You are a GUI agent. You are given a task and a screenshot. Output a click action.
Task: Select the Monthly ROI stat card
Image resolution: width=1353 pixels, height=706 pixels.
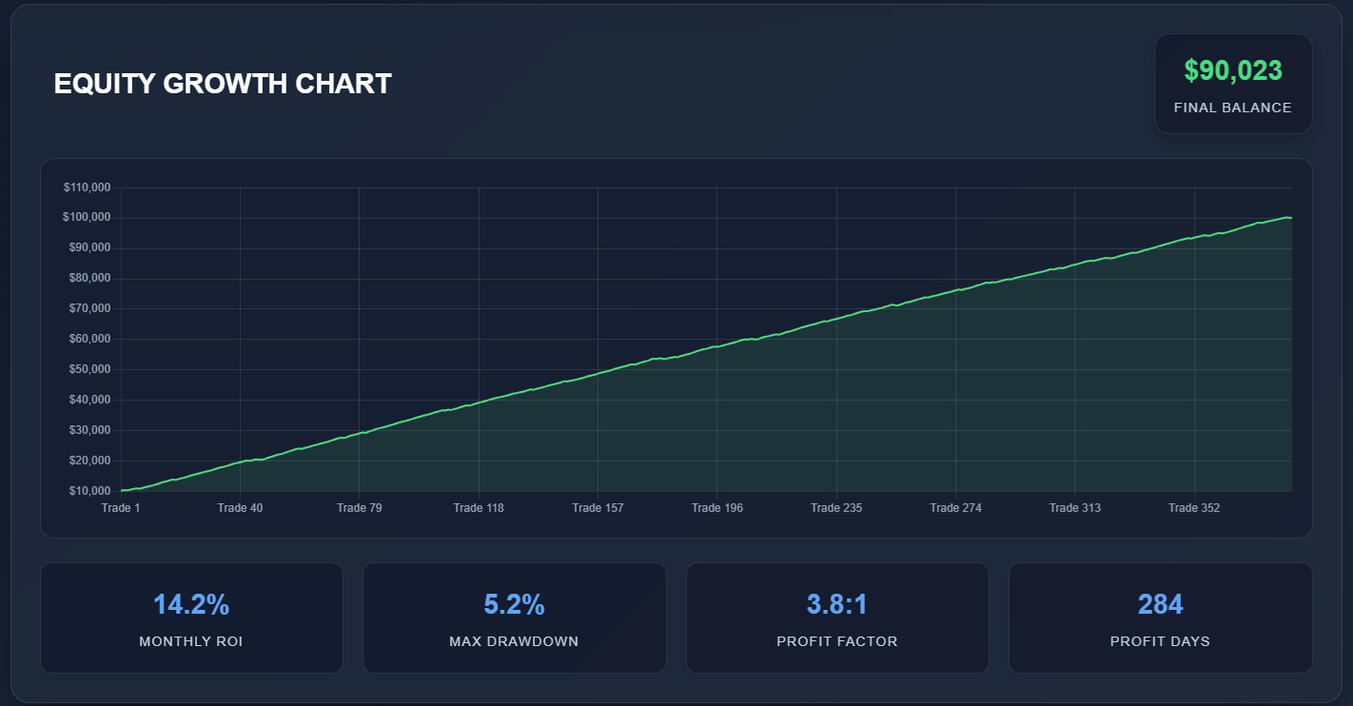tap(191, 618)
